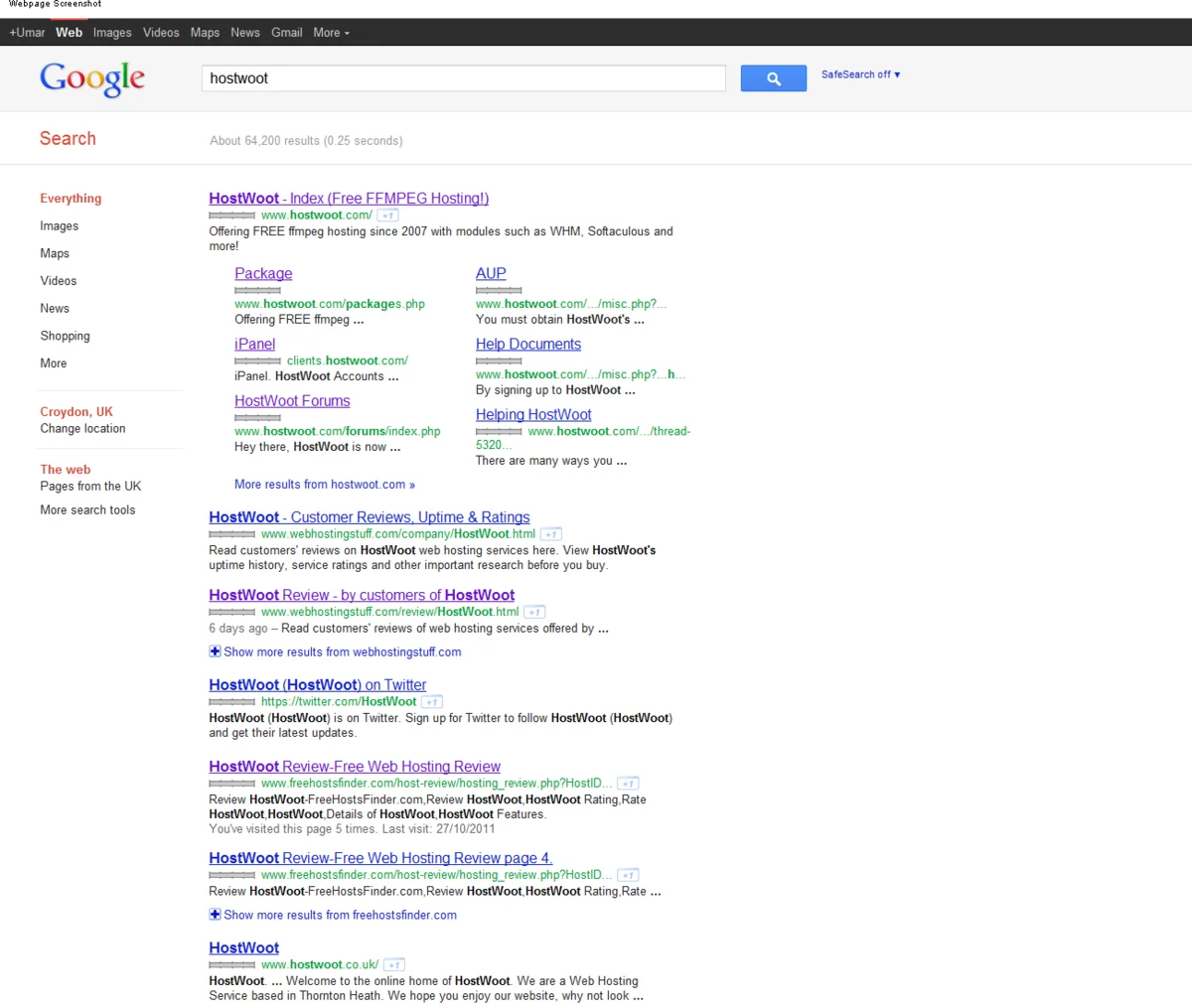Screen dimensions: 1192x1008
Task: Click the Search heading in red
Action: click(68, 139)
